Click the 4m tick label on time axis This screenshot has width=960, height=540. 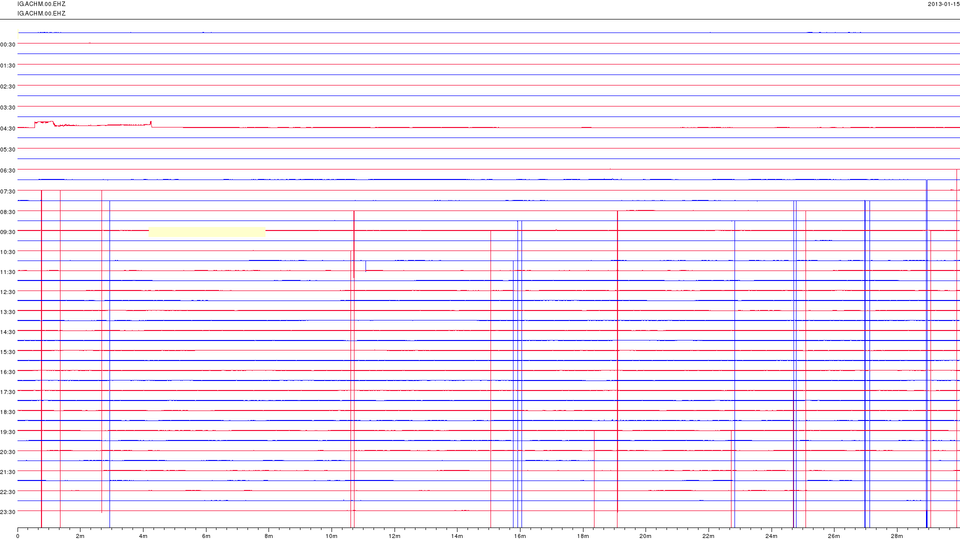[143, 536]
